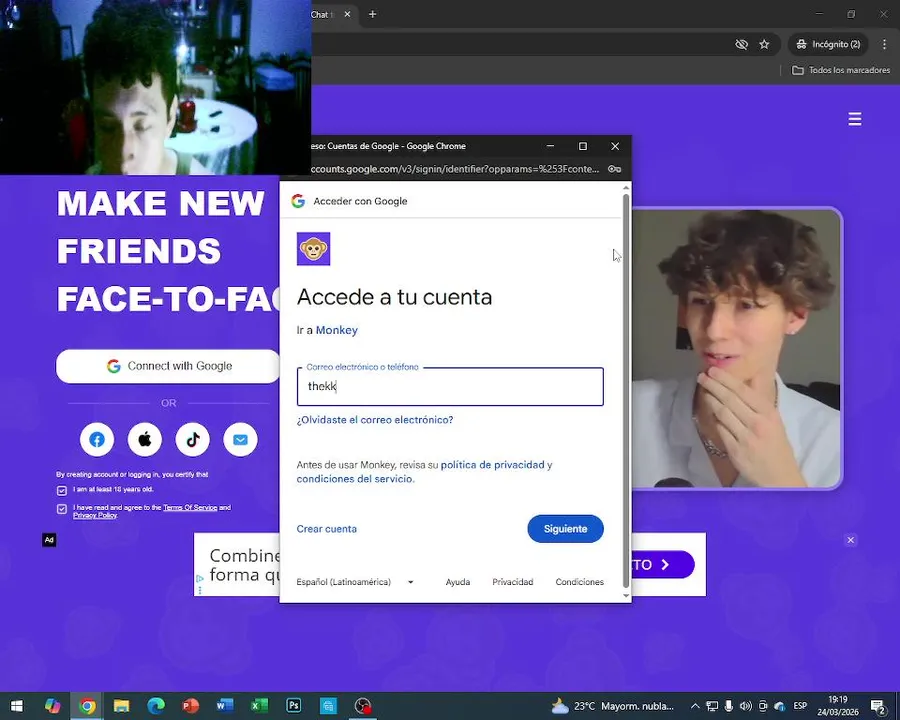Click Connect with Google button
This screenshot has width=900, height=720.
coord(168,366)
